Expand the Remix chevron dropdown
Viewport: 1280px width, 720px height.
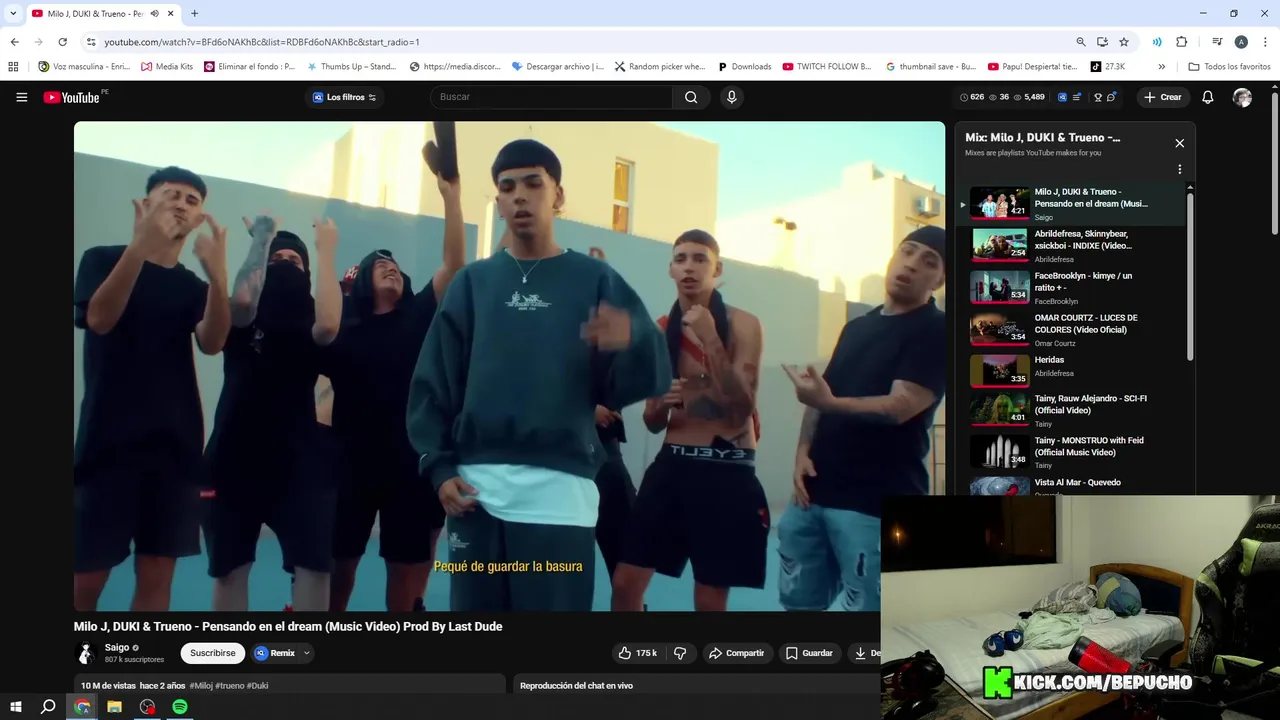(x=306, y=653)
